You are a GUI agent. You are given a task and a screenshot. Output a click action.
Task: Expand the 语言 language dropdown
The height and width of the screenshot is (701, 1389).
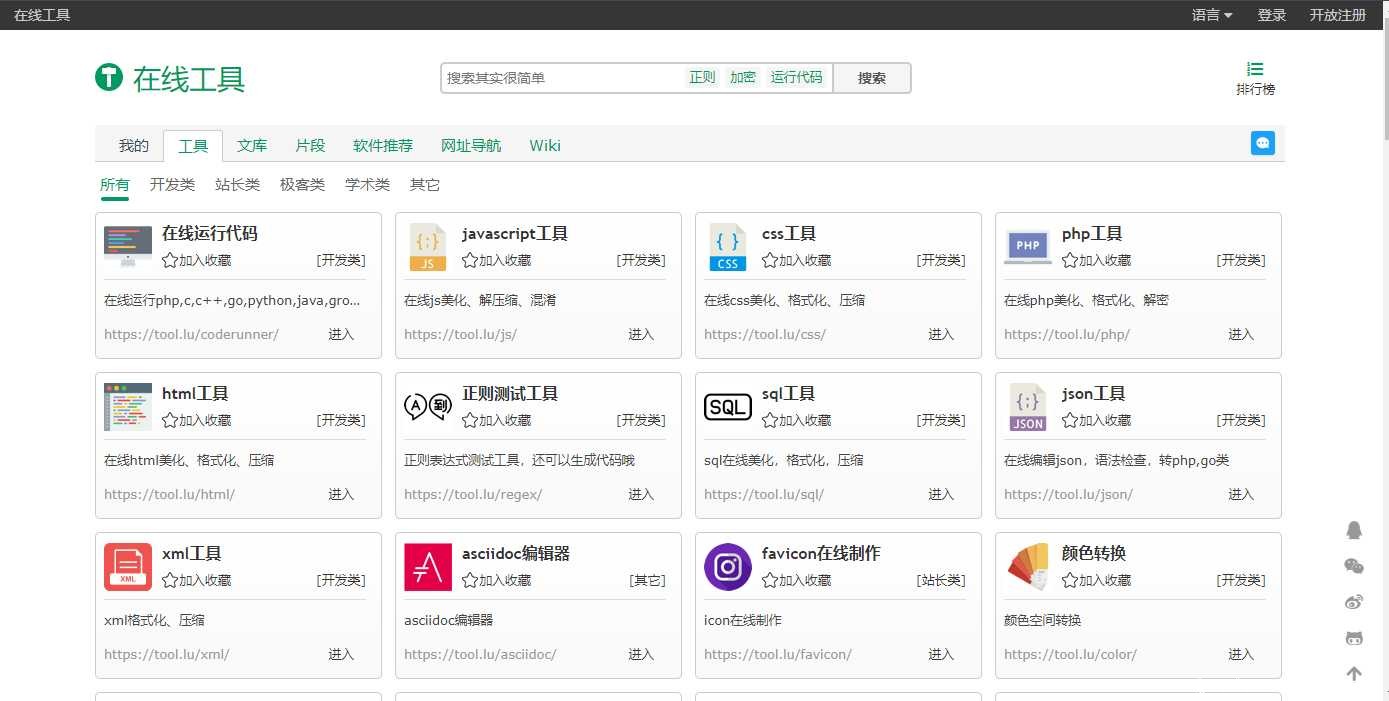click(x=1212, y=15)
